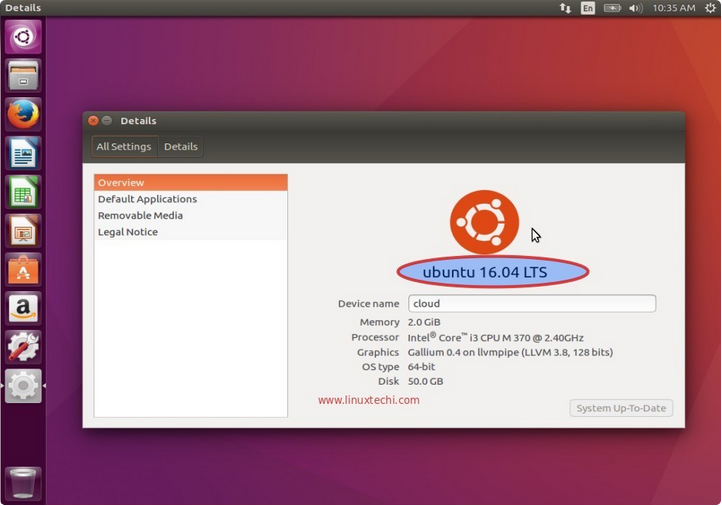722x506 pixels.
Task: Click the Memory value 2.0 GiB
Action: (x=424, y=322)
